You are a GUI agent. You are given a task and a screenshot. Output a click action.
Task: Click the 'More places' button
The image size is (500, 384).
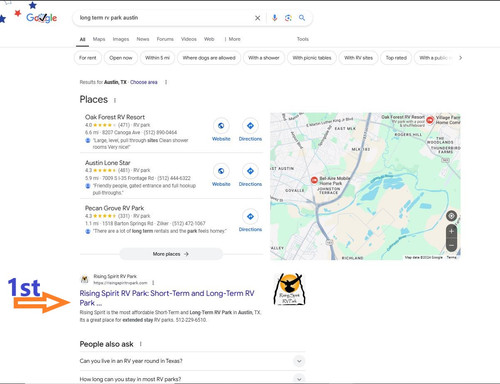click(x=171, y=254)
